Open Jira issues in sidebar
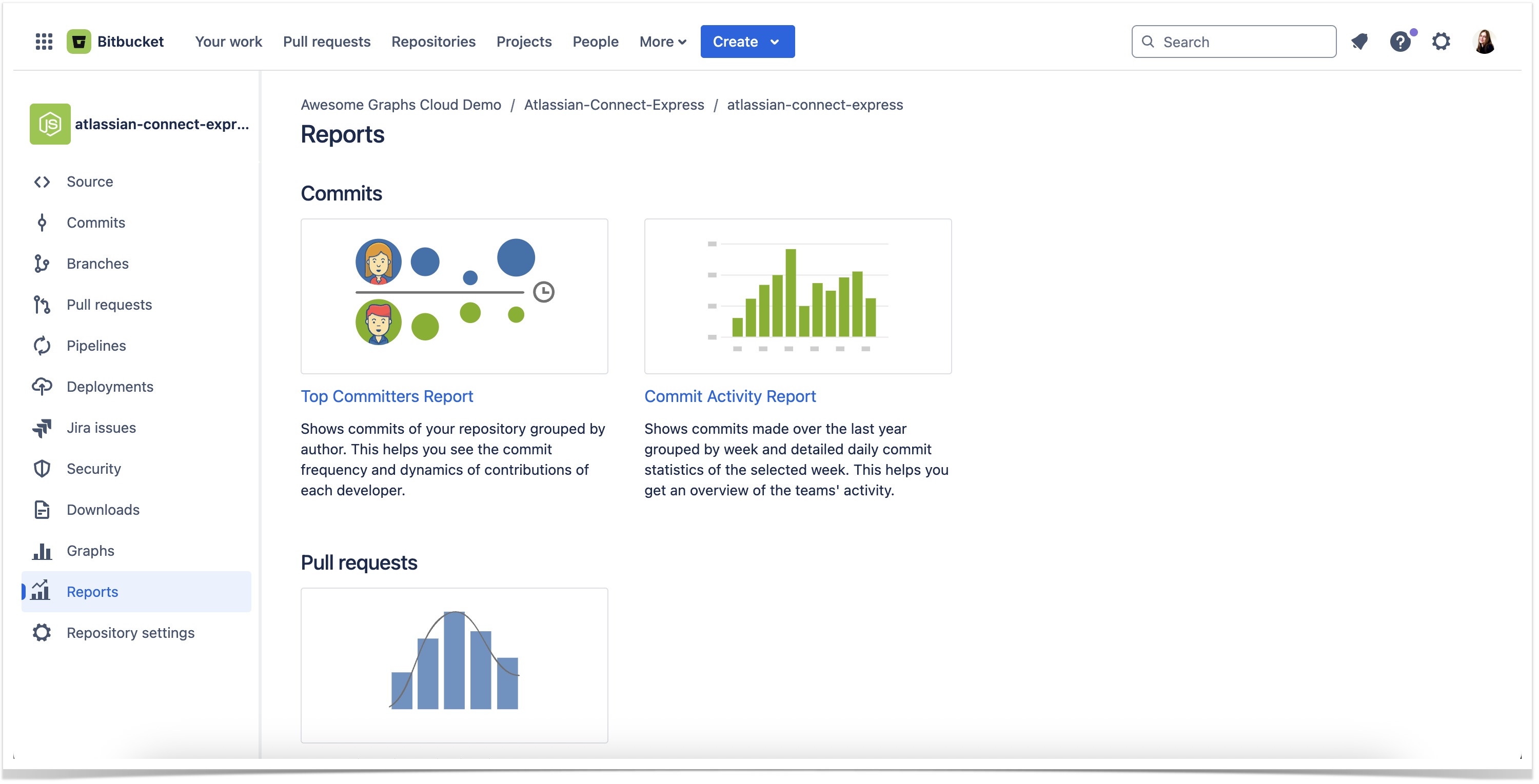The height and width of the screenshot is (784, 1539). (101, 428)
